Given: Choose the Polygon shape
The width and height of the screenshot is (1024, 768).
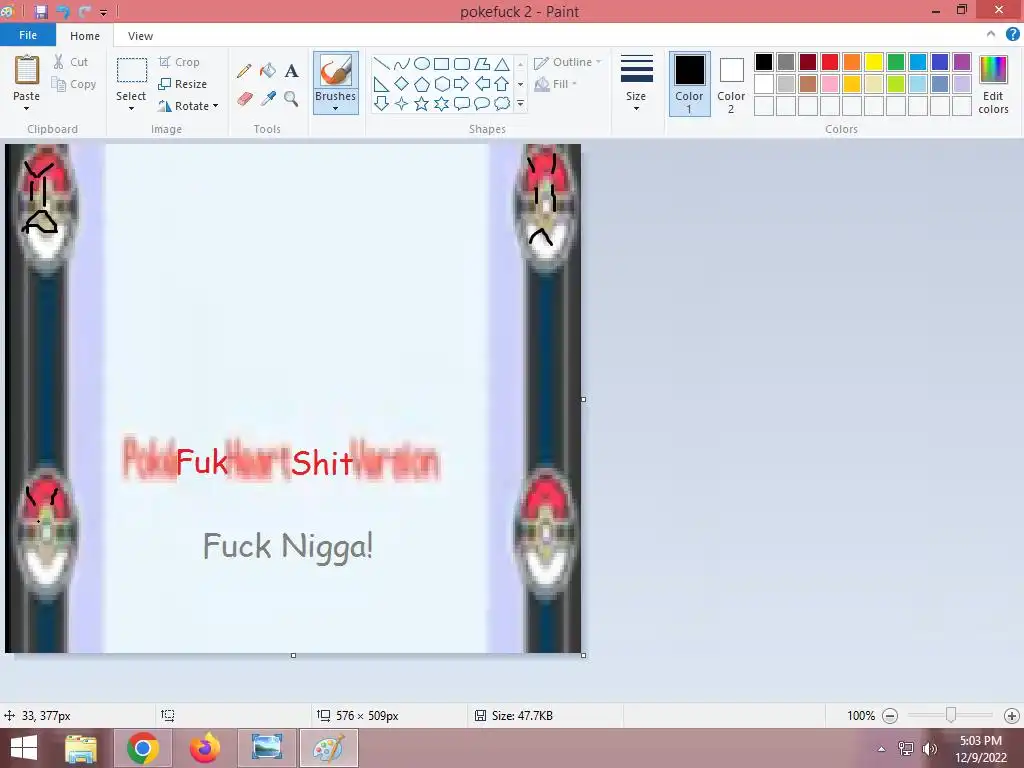Looking at the screenshot, I should point(482,64).
